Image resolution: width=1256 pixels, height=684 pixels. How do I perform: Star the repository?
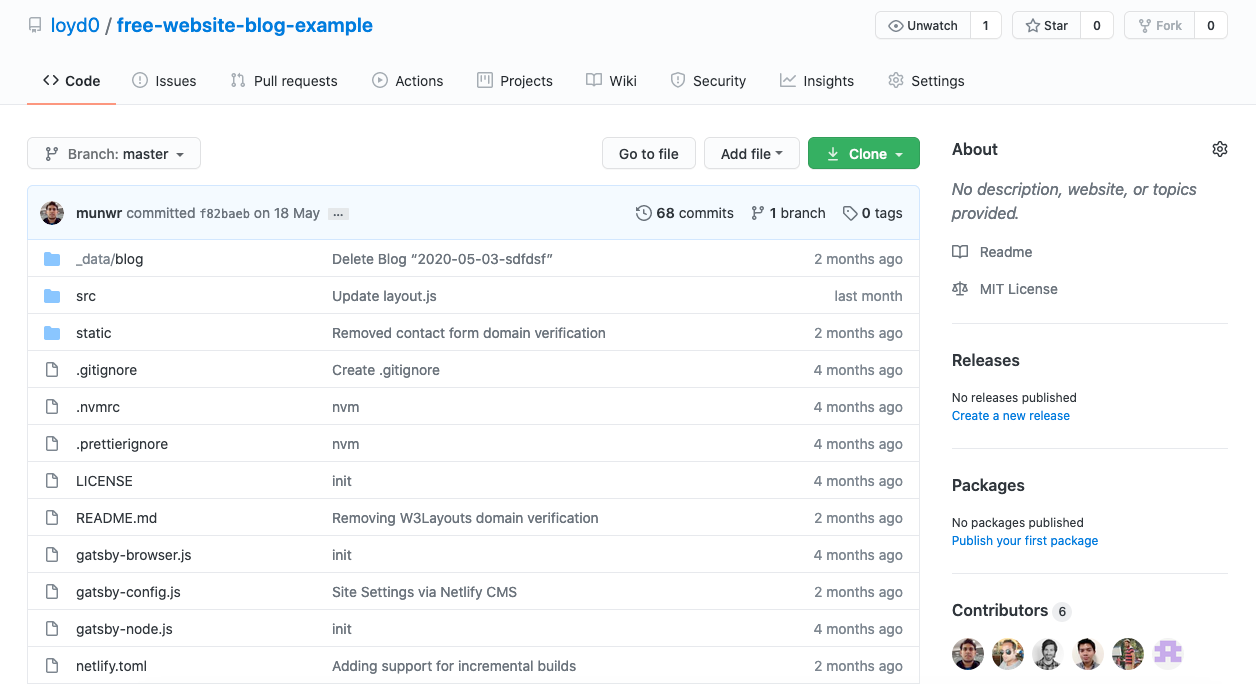pos(1046,26)
